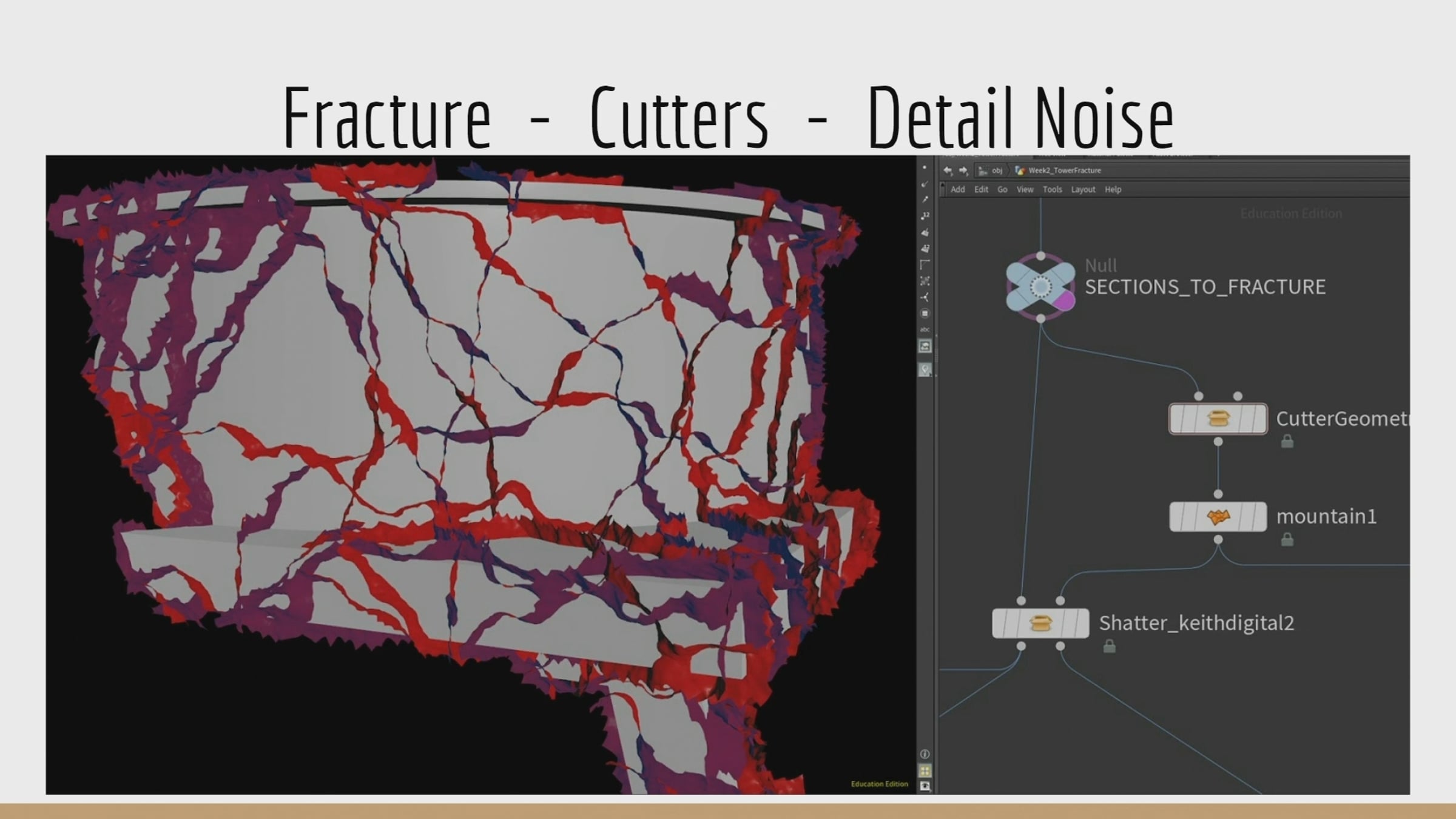Image resolution: width=1456 pixels, height=819 pixels.
Task: Click the back navigation arrow
Action: (x=948, y=170)
